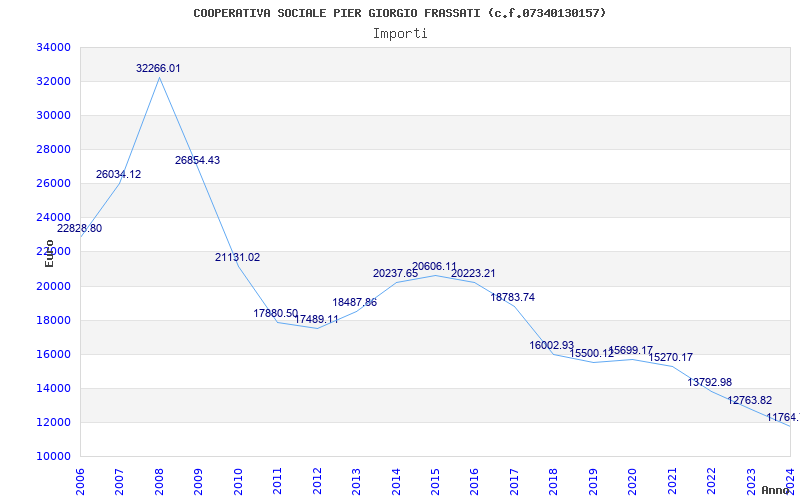This screenshot has width=800, height=500.
Task: Click the x-axis year 2014
Action: click(x=396, y=481)
